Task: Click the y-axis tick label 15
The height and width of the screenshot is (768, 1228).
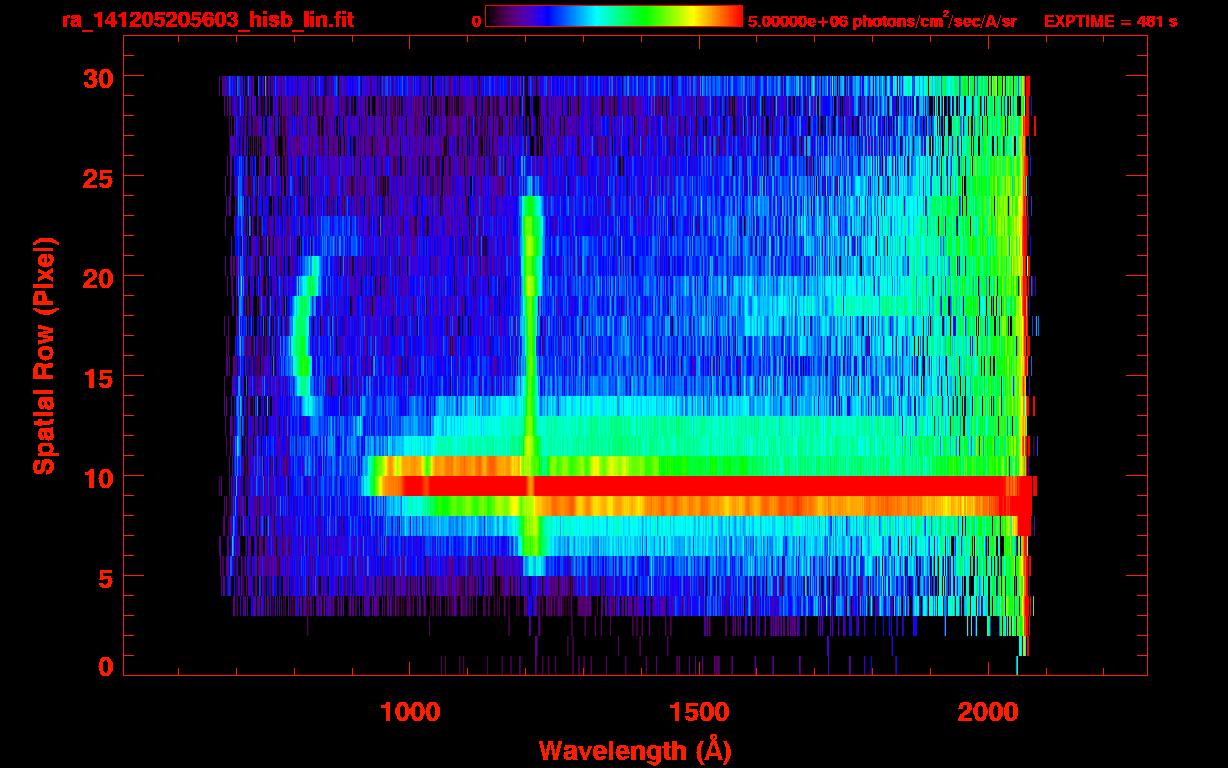Action: 99,377
